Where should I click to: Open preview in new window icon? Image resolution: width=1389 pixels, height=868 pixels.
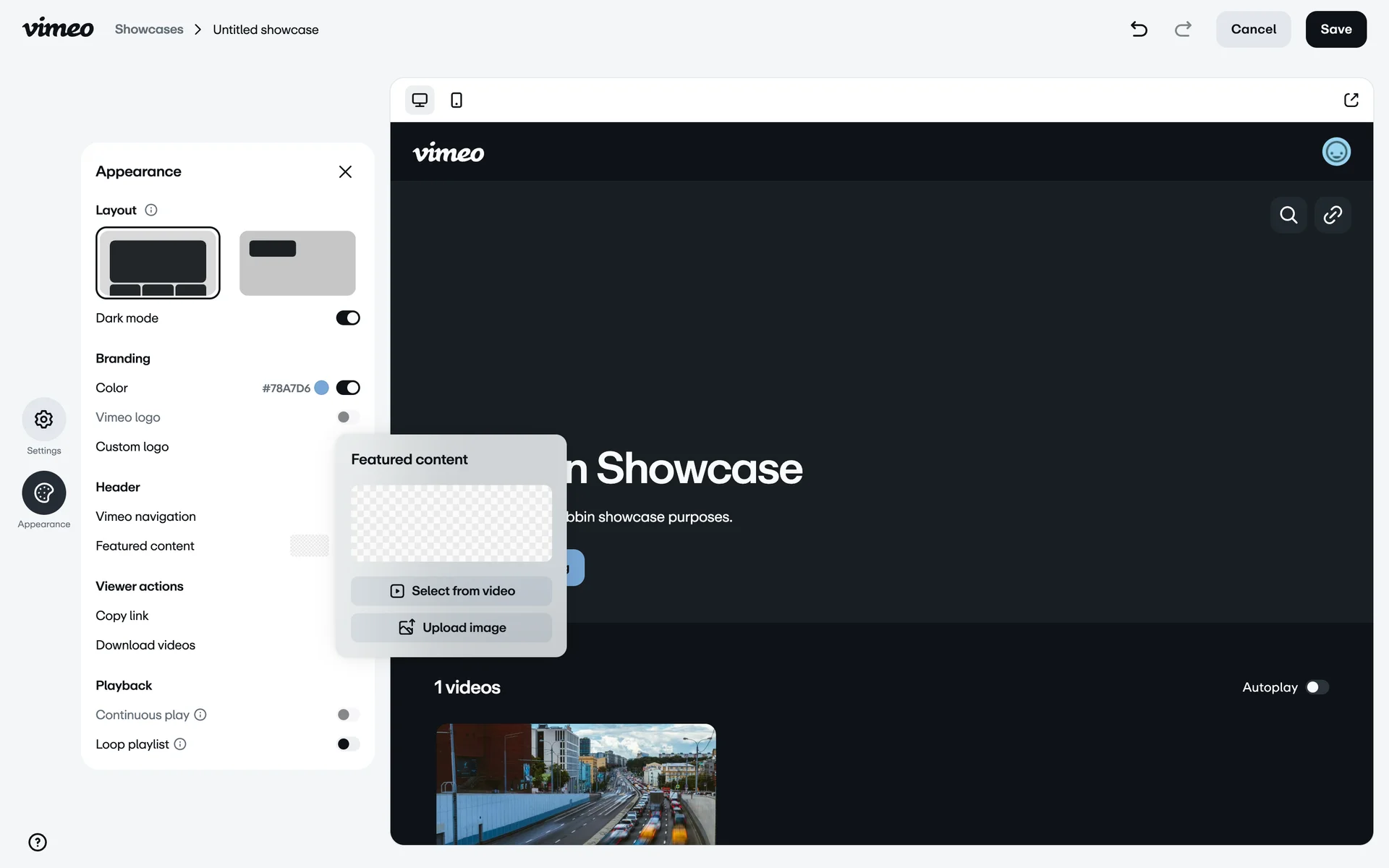1351,100
